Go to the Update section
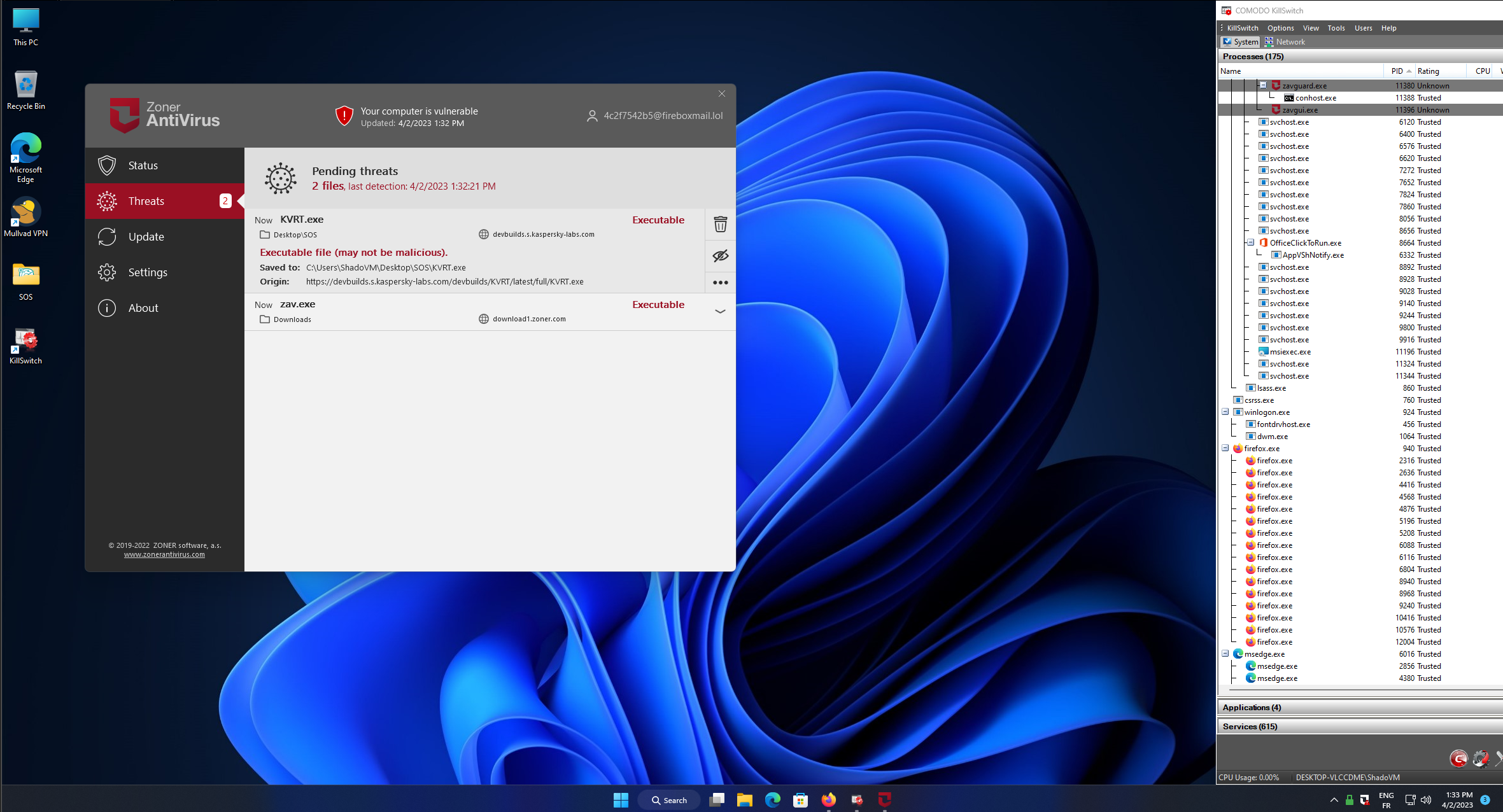The width and height of the screenshot is (1503, 812). click(146, 237)
